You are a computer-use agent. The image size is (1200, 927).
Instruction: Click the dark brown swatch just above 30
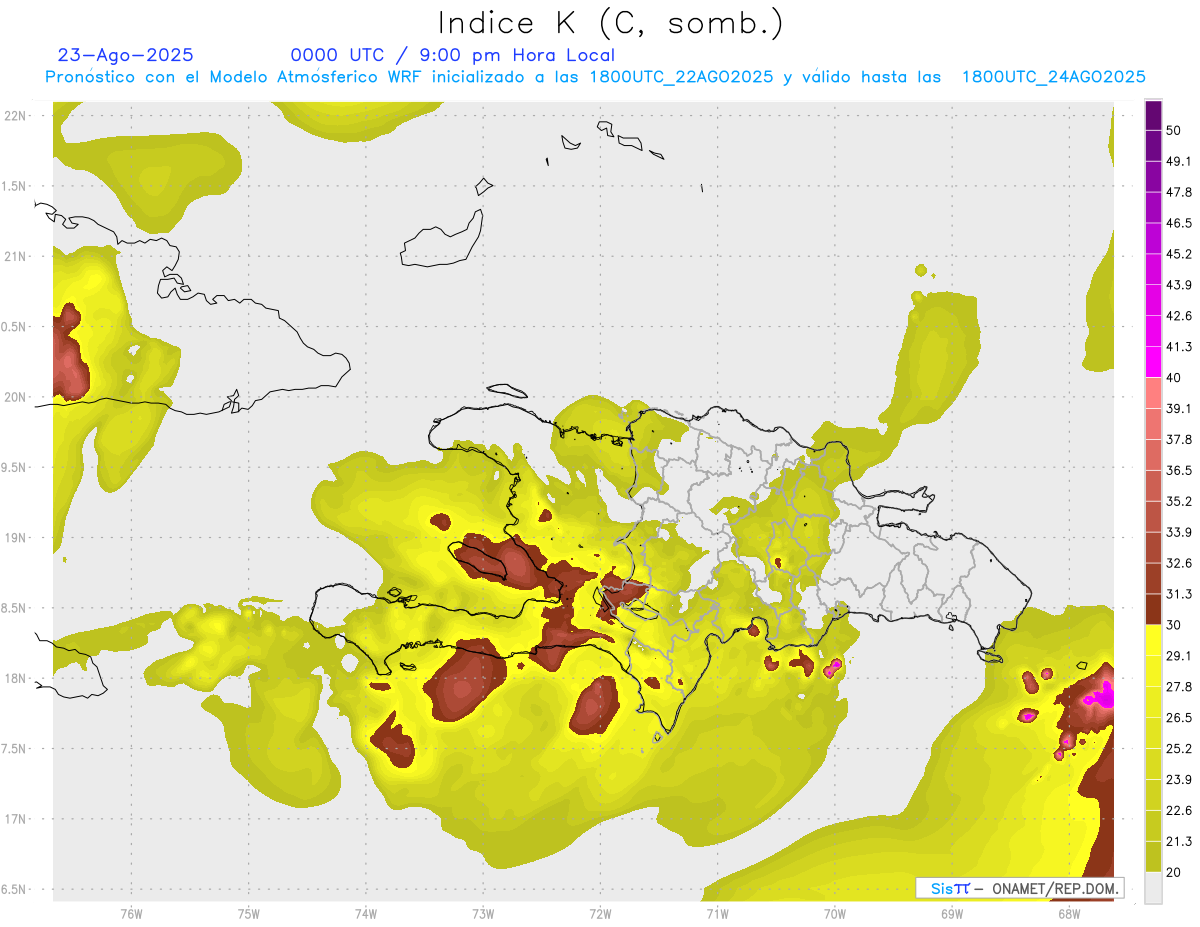1153,609
